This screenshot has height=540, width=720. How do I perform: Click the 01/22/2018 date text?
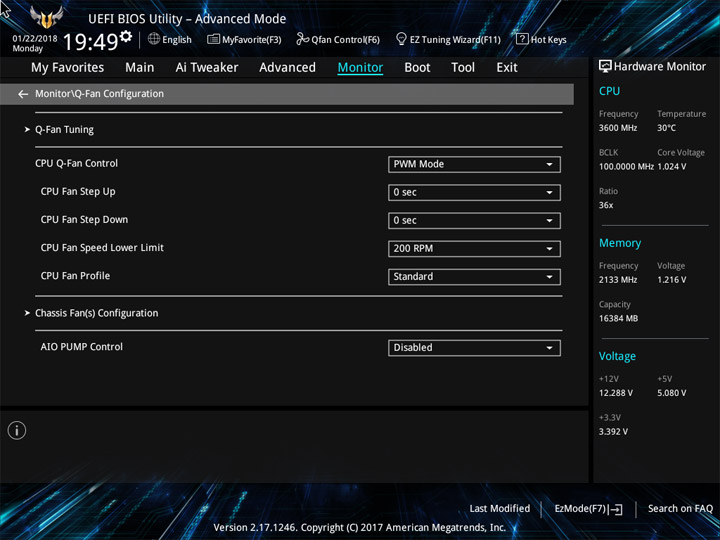35,39
